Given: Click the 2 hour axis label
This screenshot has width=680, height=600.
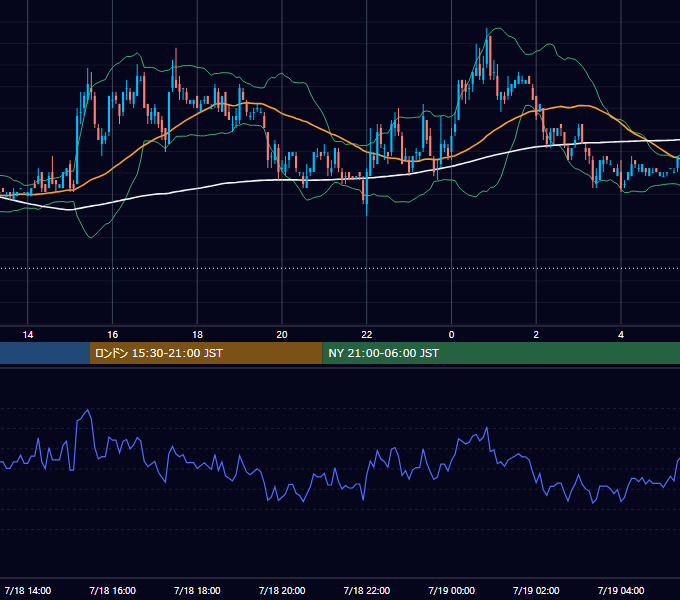Looking at the screenshot, I should point(536,335).
